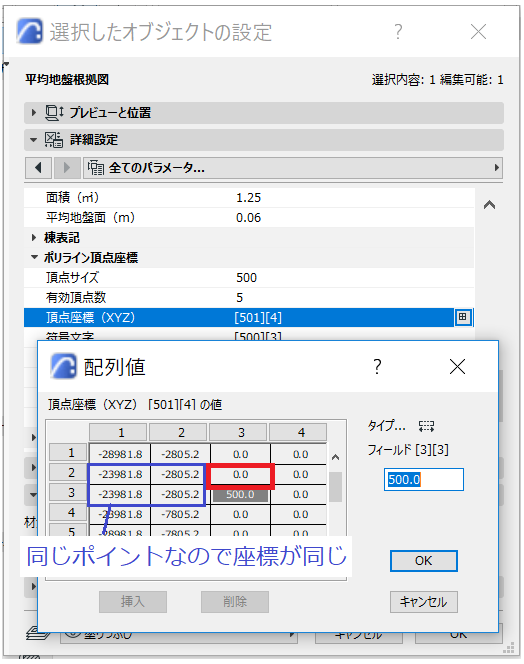Click the プレビューと位置 panel icon
Viewport: 524px width, 664px height.
[54, 113]
